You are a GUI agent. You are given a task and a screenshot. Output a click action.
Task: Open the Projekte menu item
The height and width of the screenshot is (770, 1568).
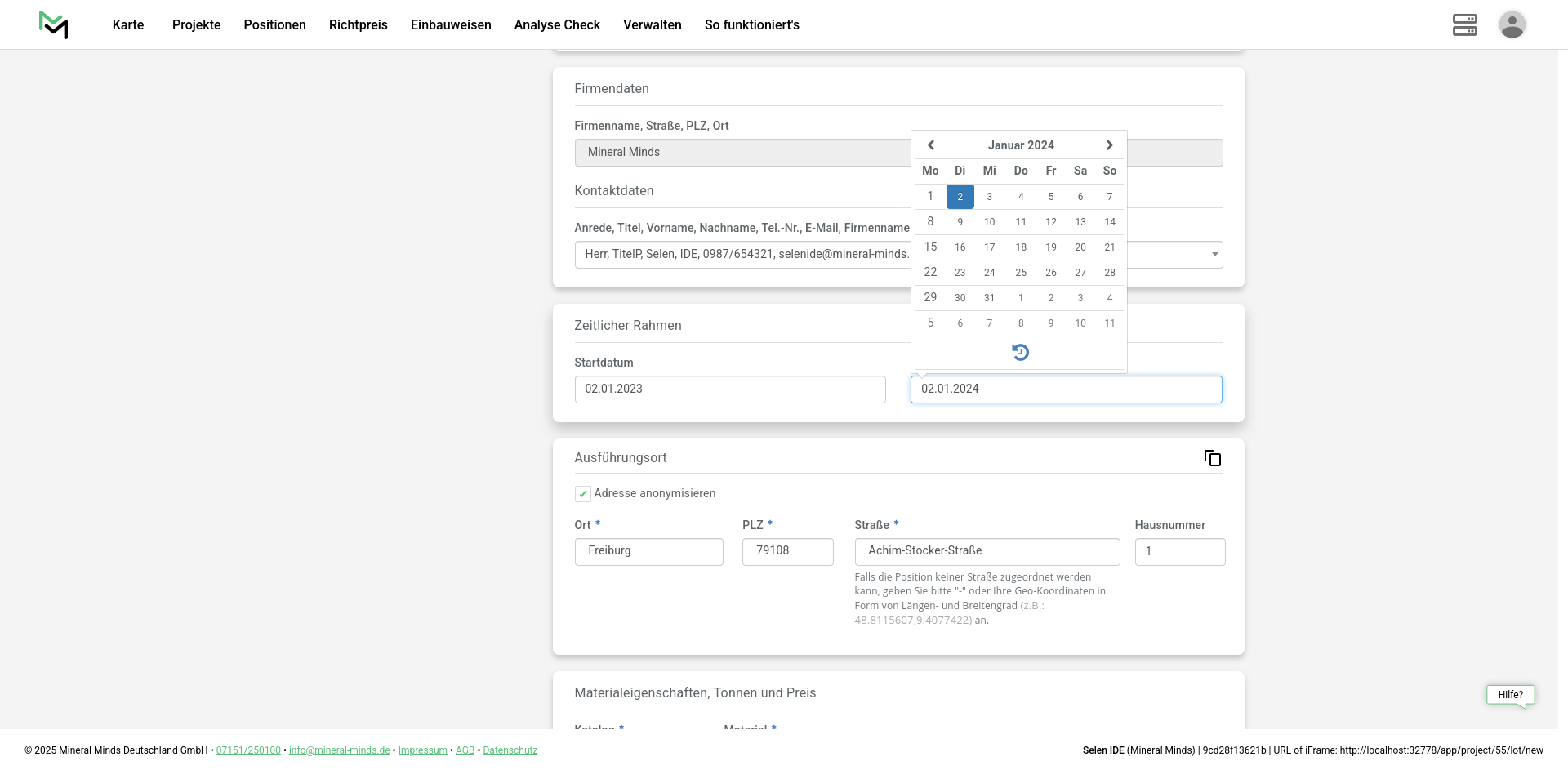coord(196,24)
